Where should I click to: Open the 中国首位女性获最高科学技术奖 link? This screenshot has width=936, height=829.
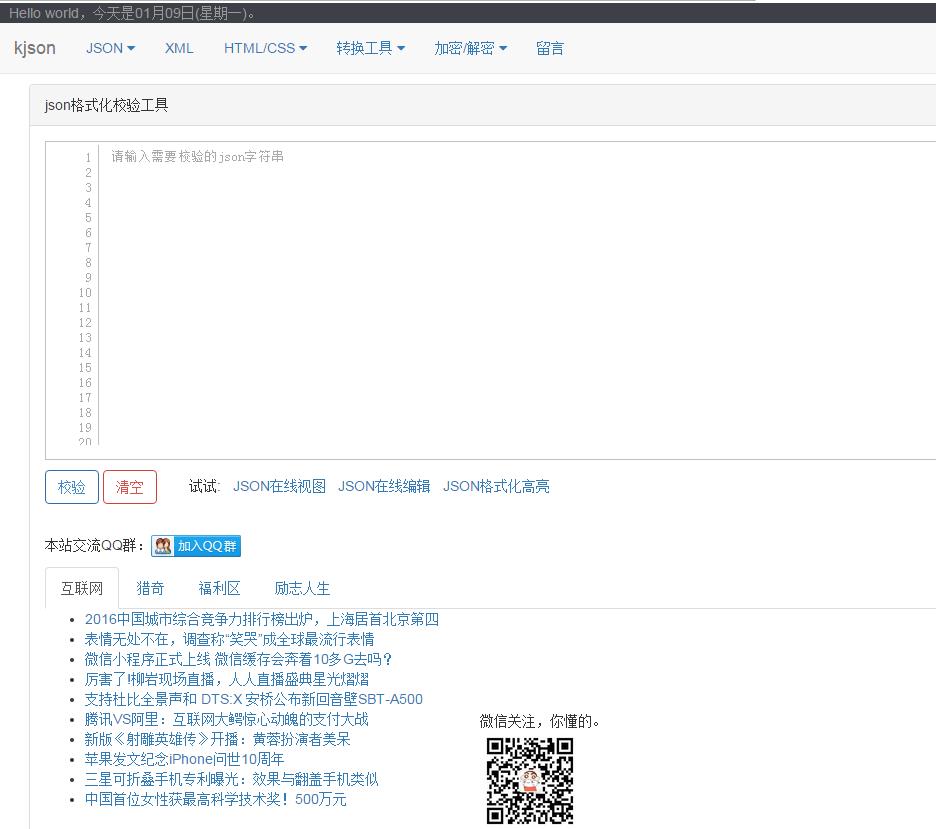click(x=215, y=799)
